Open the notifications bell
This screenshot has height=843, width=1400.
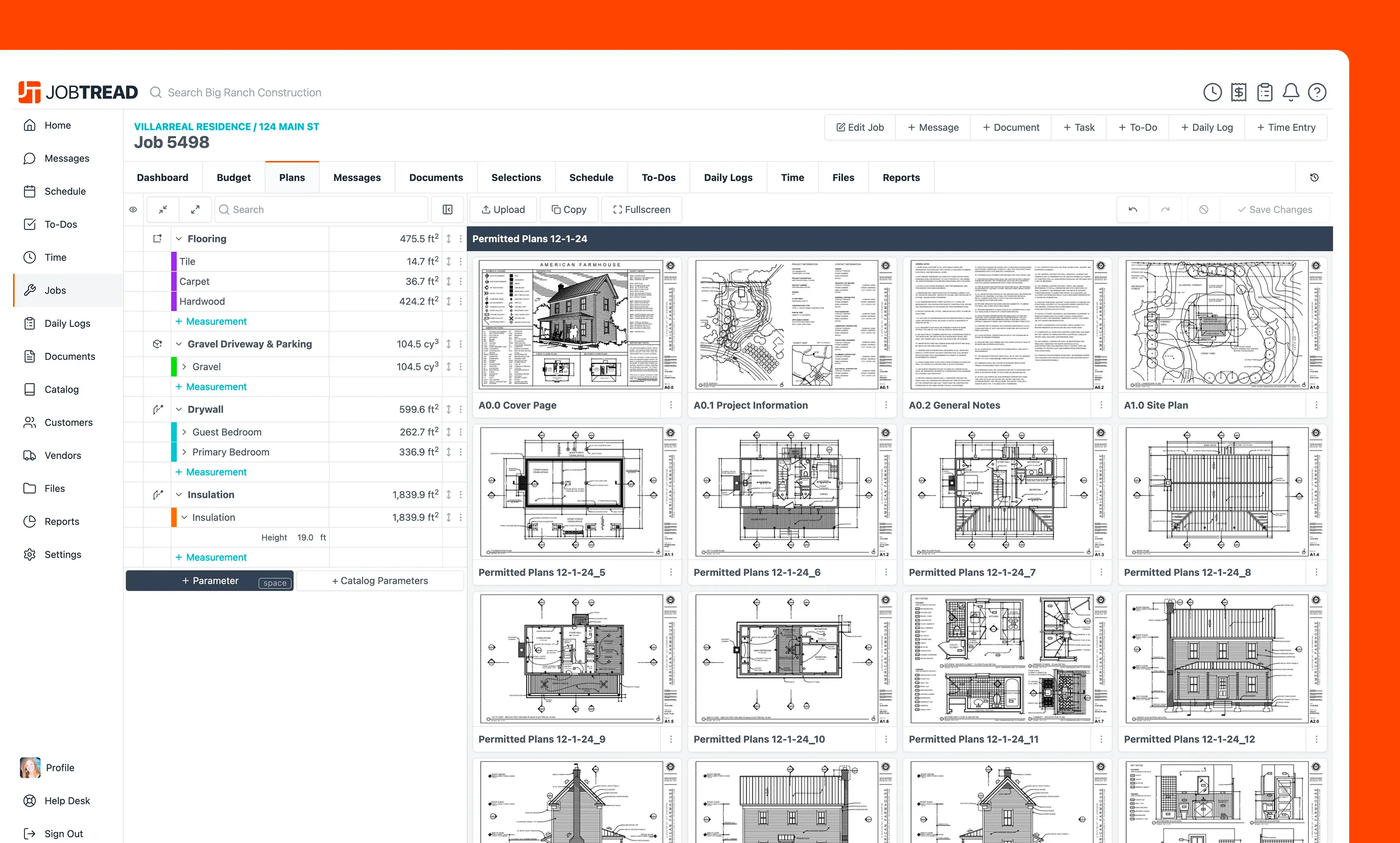pyautogui.click(x=1291, y=93)
